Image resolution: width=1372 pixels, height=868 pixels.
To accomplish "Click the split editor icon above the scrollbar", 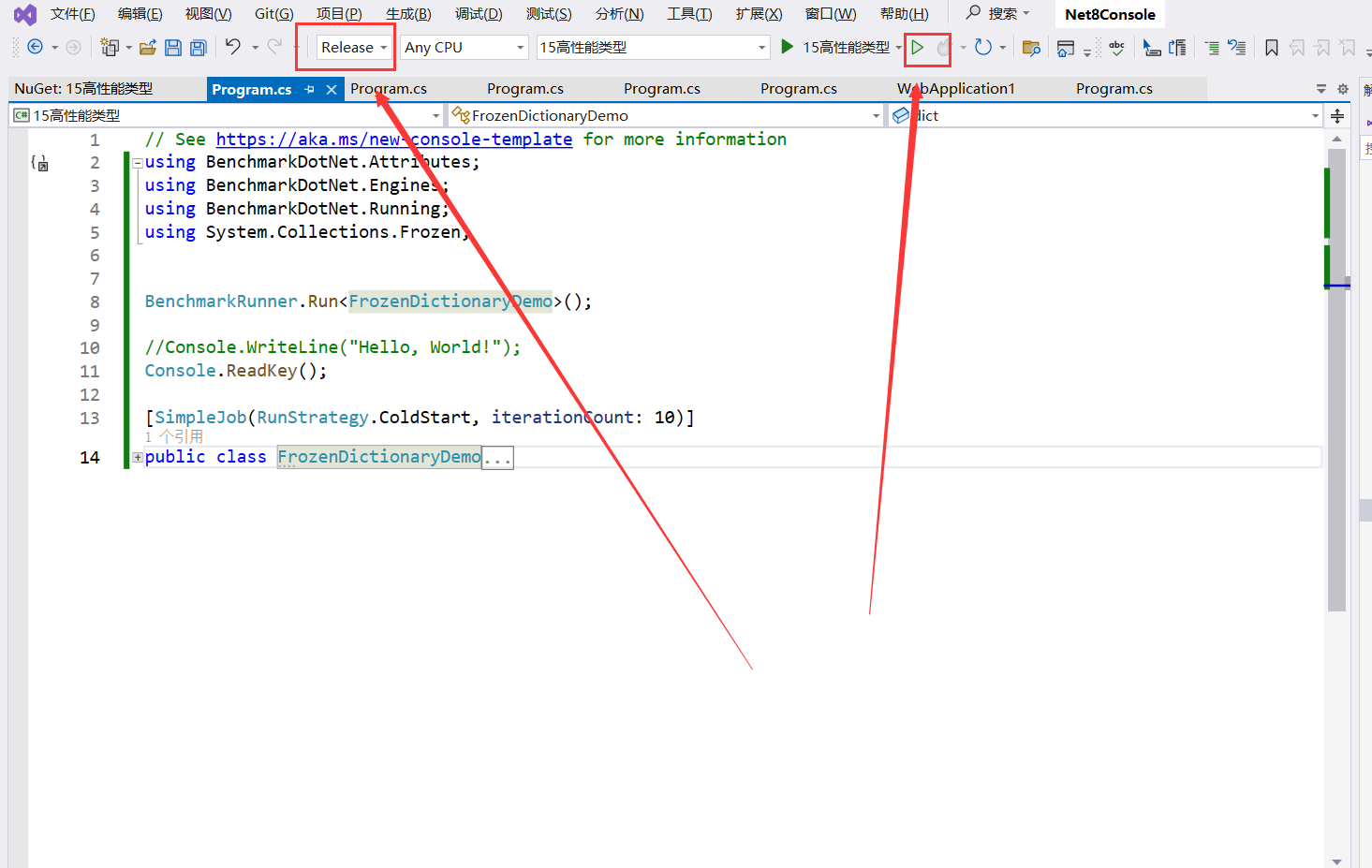I will coord(1337,116).
